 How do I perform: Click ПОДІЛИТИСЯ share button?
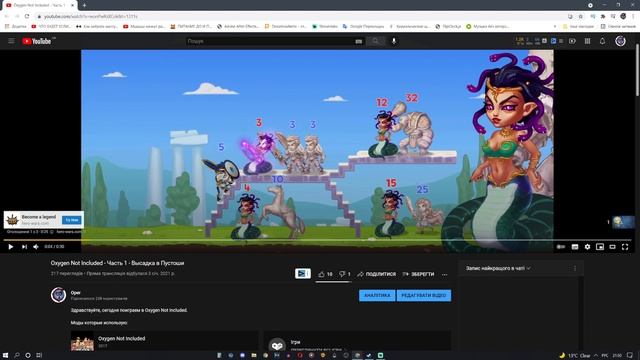pyautogui.click(x=376, y=274)
